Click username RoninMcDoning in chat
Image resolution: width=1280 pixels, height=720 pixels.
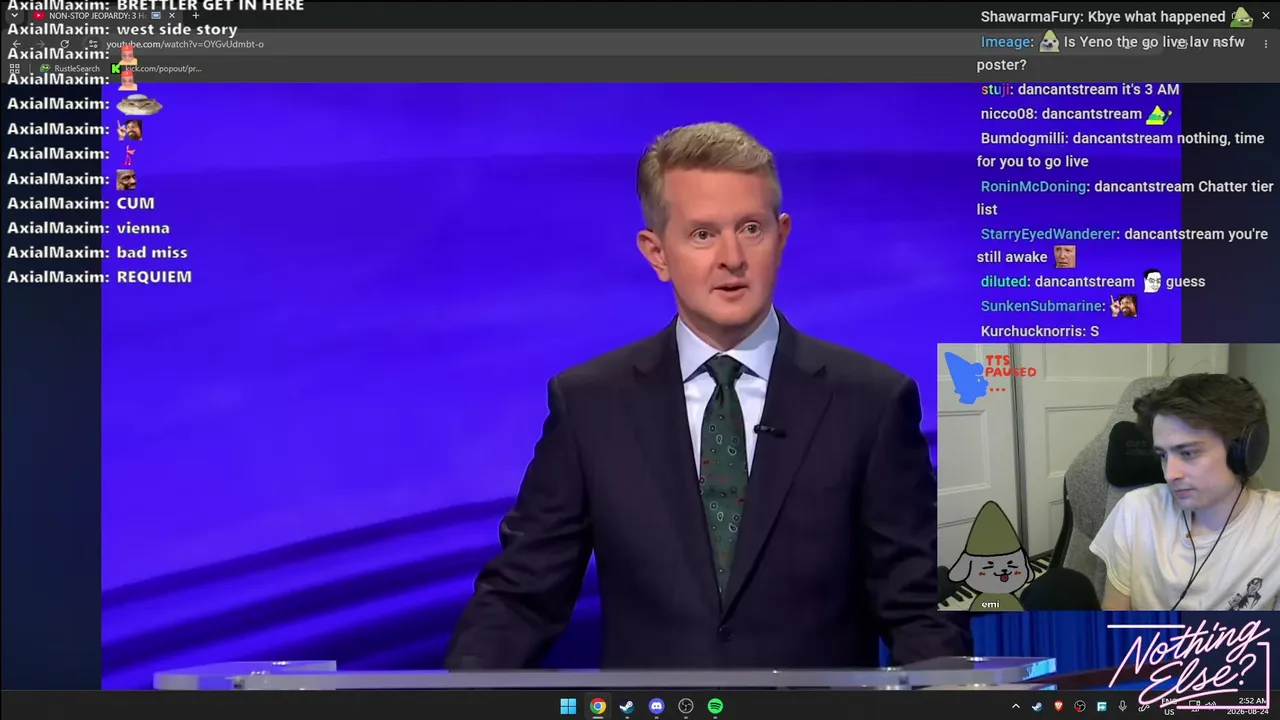(1033, 186)
